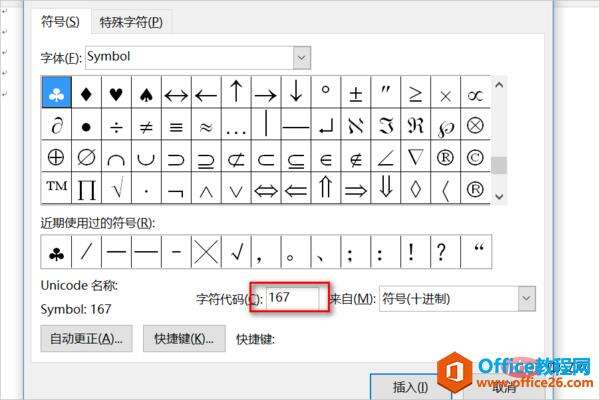Select the recently used crossed box symbol
Screen dimensions: 600x400
pyautogui.click(x=206, y=252)
